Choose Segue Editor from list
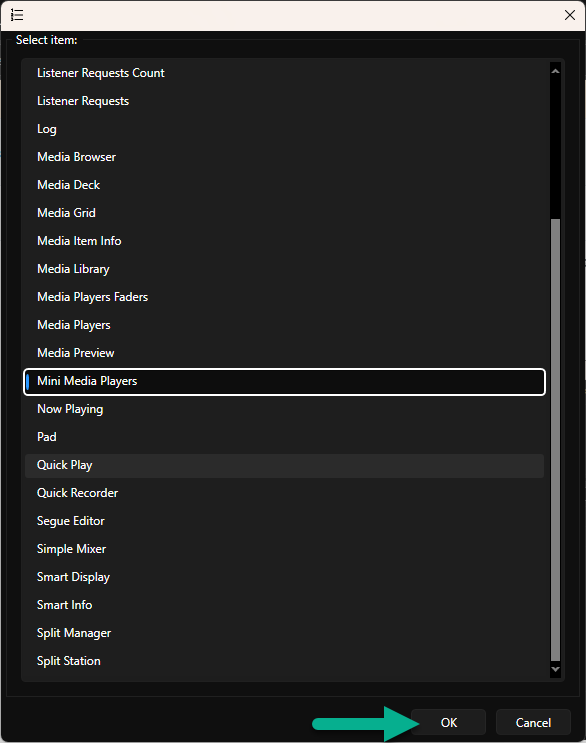 tap(284, 521)
